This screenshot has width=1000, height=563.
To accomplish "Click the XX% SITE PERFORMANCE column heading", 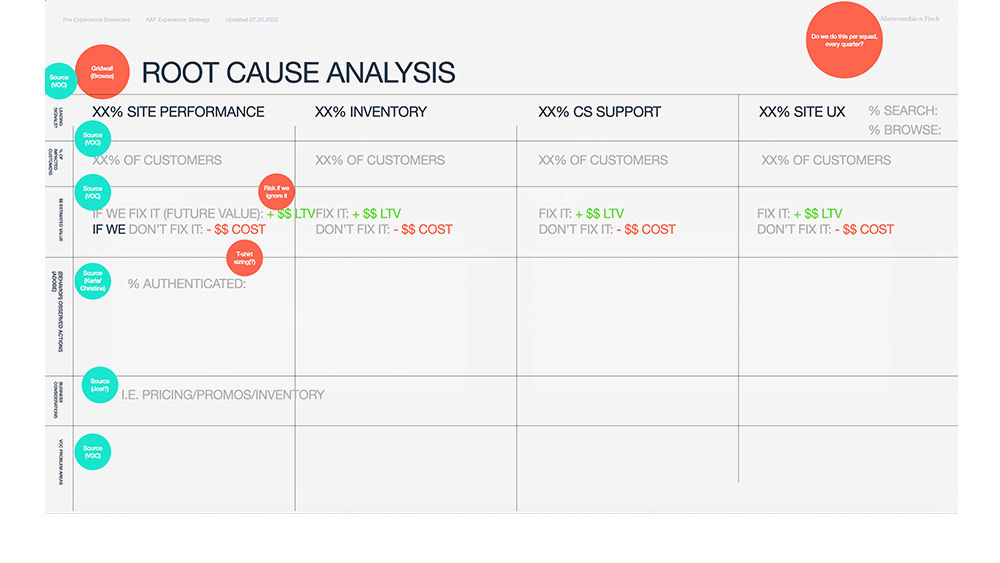I will (178, 112).
